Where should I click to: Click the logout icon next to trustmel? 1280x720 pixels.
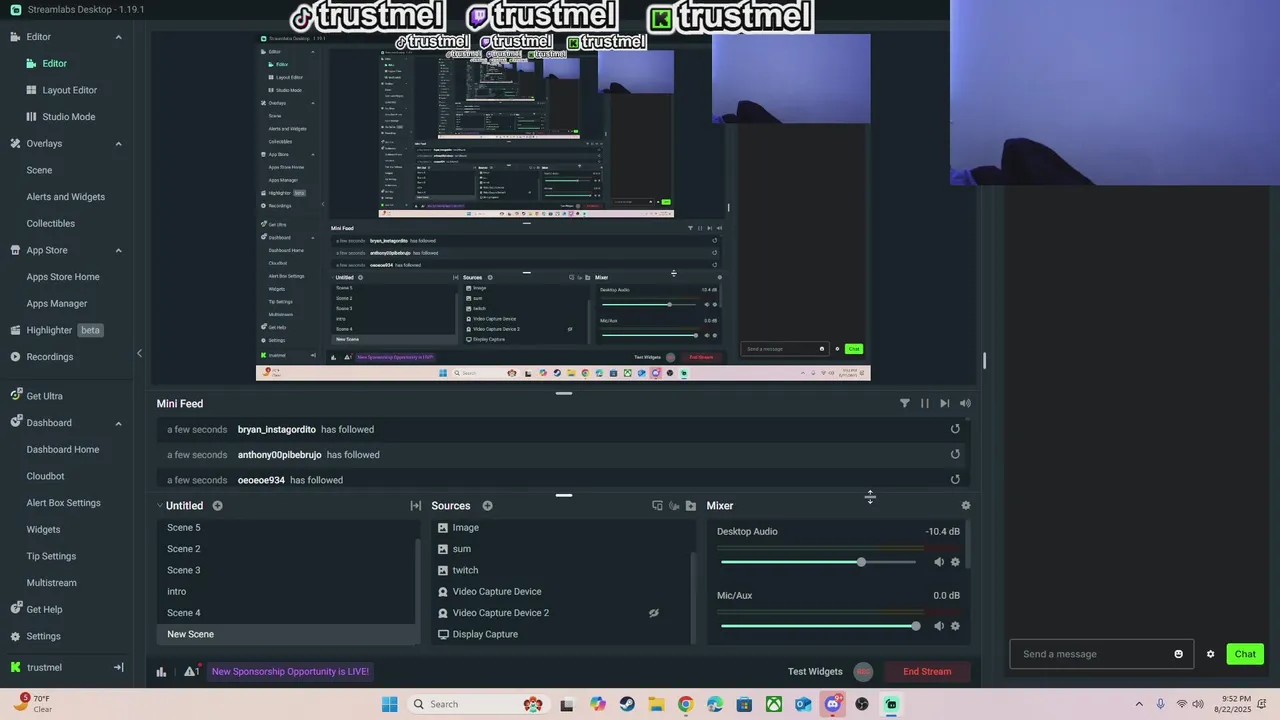click(118, 667)
